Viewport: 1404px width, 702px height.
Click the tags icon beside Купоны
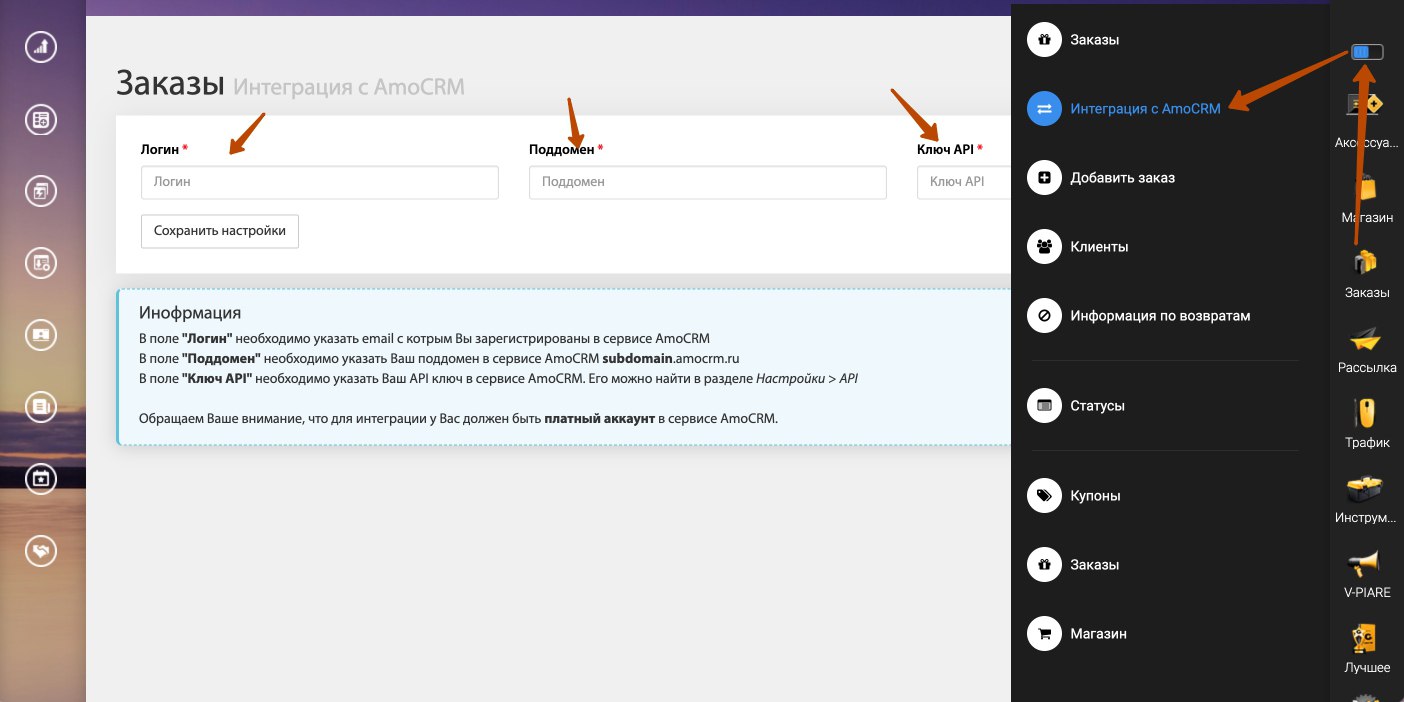click(1044, 495)
